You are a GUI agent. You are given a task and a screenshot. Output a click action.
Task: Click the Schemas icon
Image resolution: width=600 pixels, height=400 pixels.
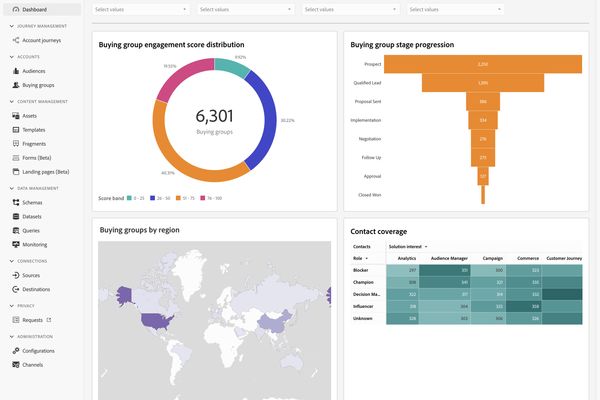click(16, 202)
